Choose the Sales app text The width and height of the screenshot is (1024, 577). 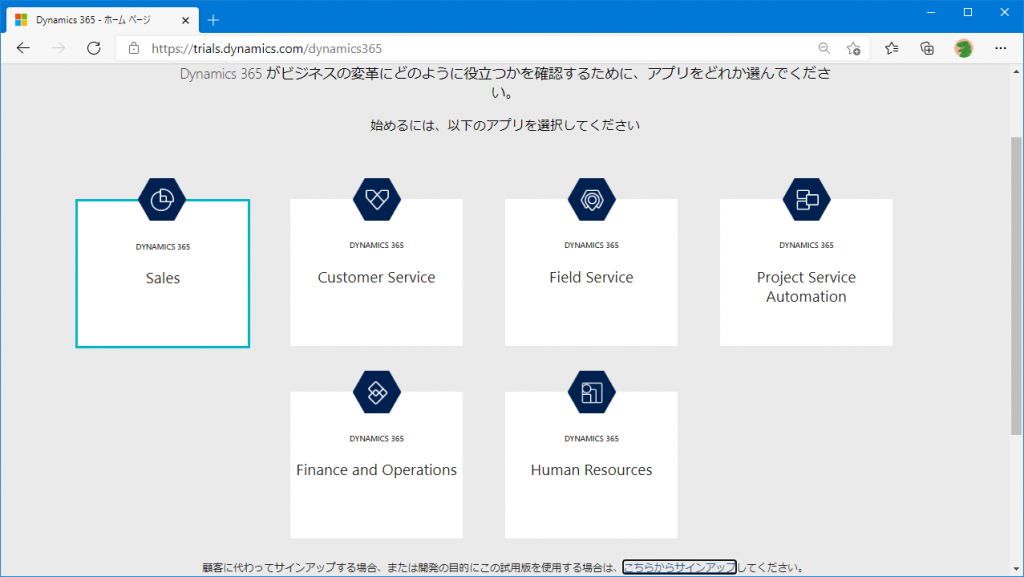click(x=163, y=278)
